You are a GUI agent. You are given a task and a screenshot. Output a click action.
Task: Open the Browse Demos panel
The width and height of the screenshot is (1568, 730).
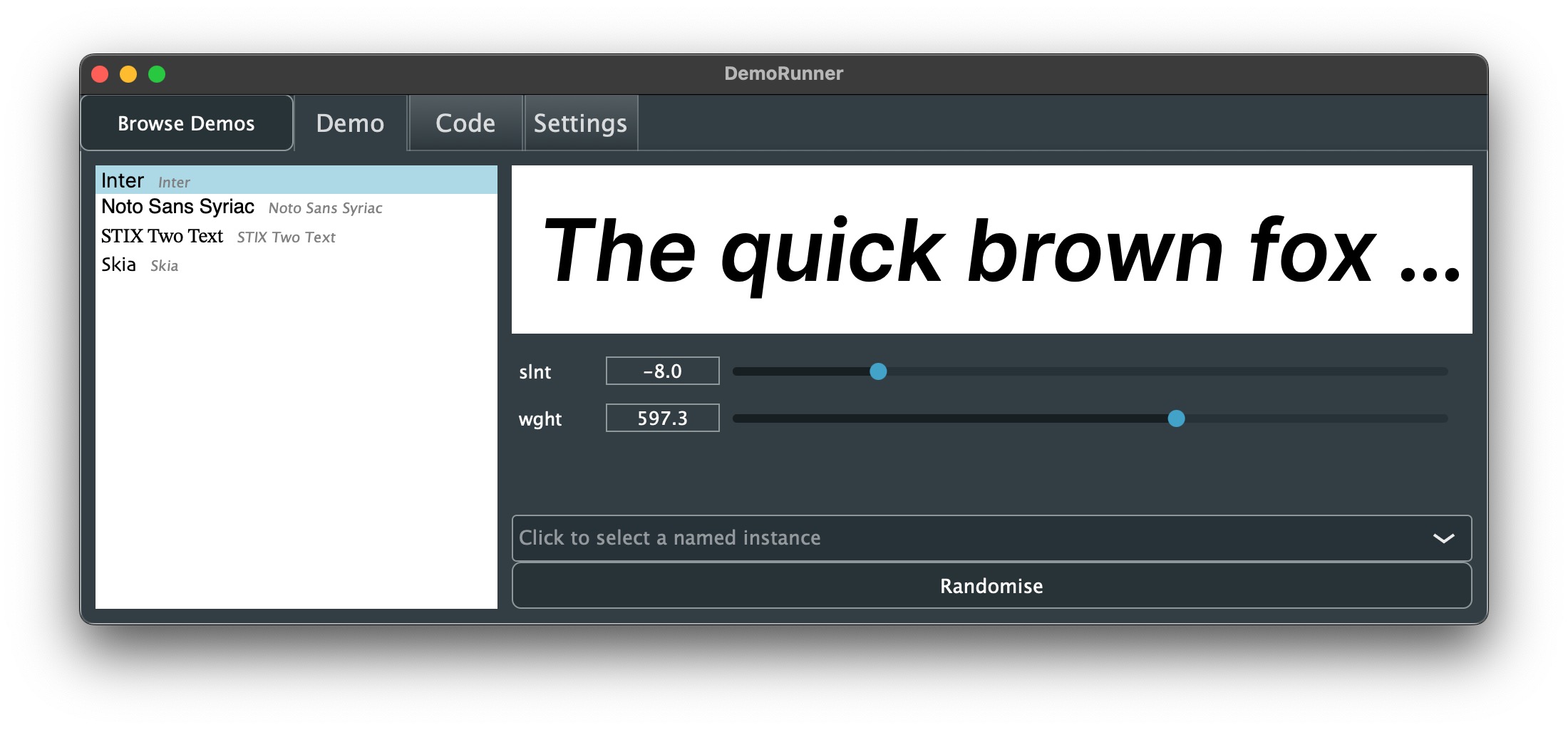click(187, 123)
